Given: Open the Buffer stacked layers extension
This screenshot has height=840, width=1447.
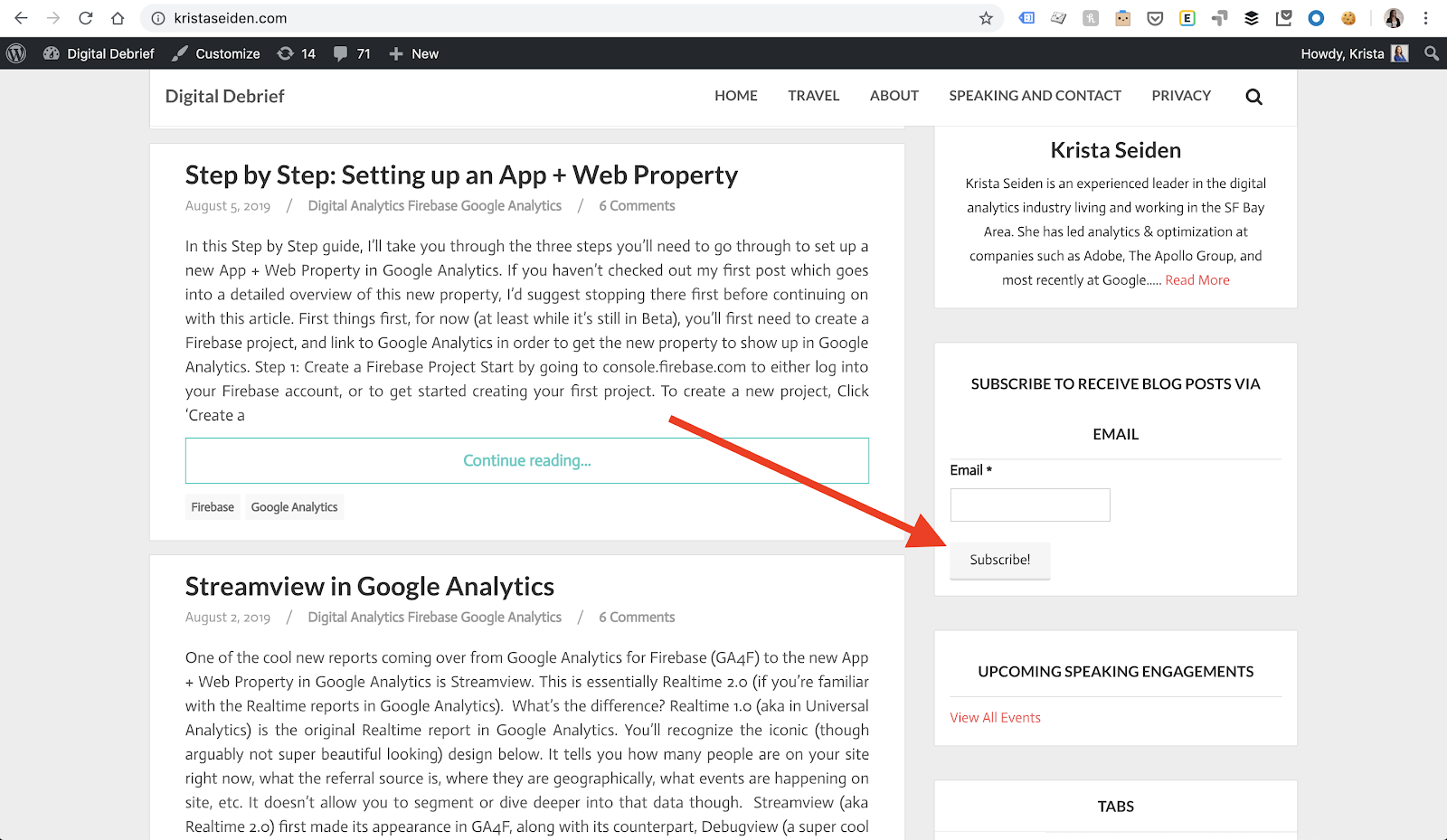Looking at the screenshot, I should pos(1252,18).
